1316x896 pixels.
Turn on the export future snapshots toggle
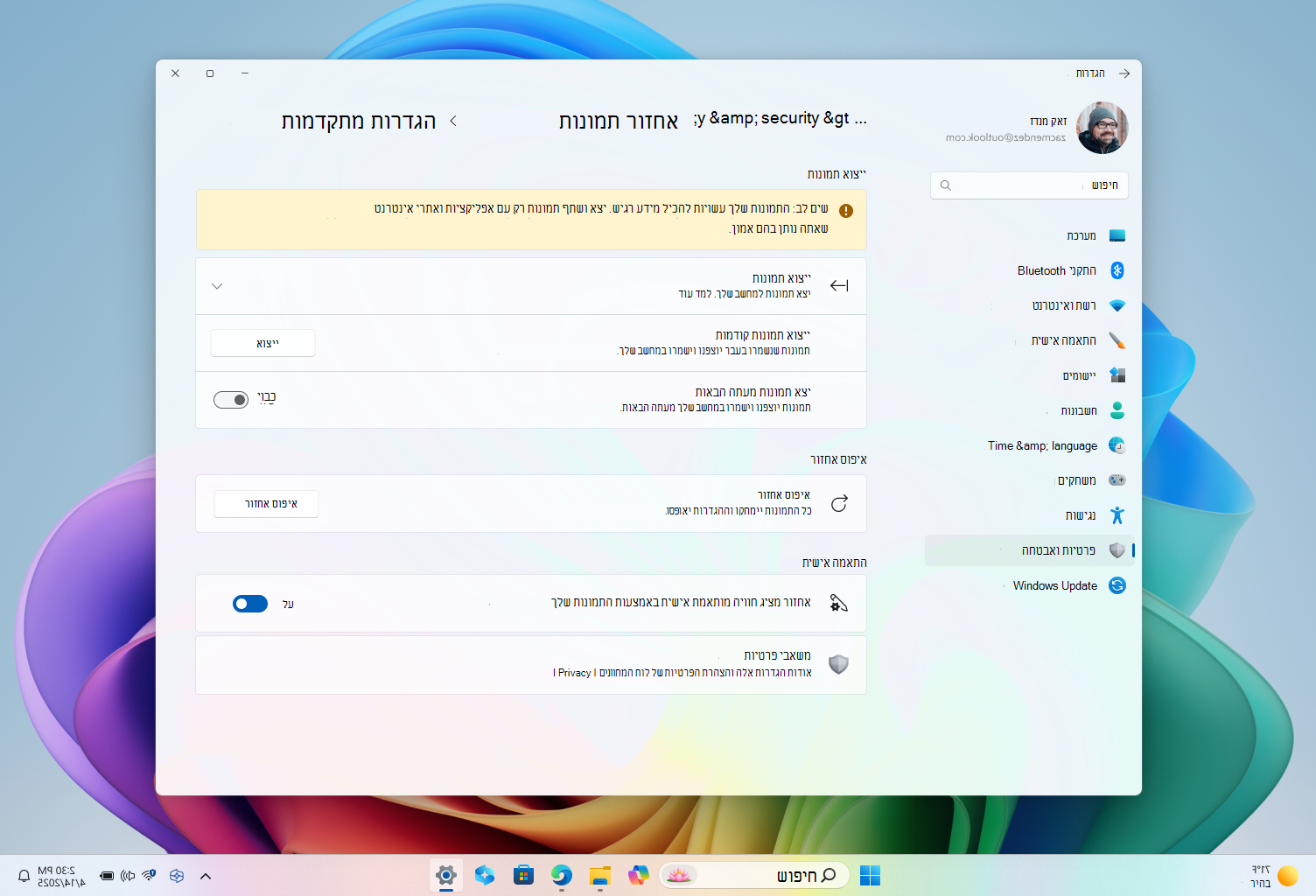(x=231, y=400)
